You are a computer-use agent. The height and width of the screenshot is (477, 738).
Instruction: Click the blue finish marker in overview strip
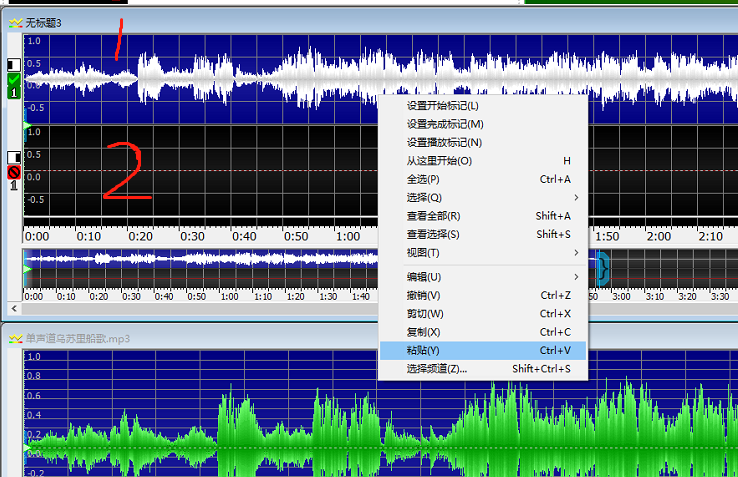[603, 267]
